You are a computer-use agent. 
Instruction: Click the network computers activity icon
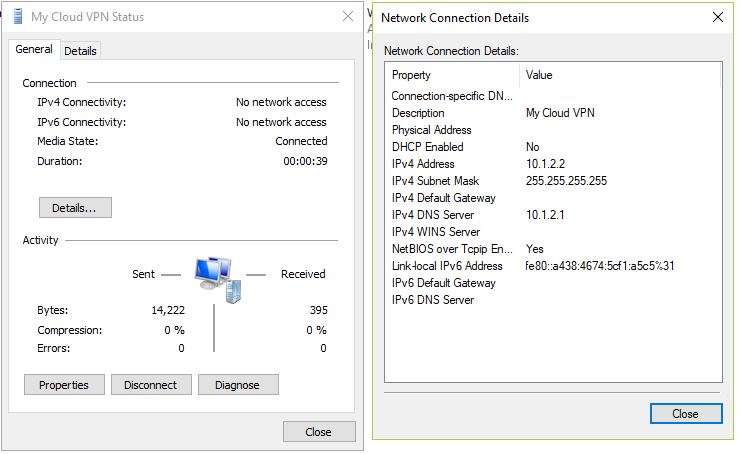click(x=218, y=279)
